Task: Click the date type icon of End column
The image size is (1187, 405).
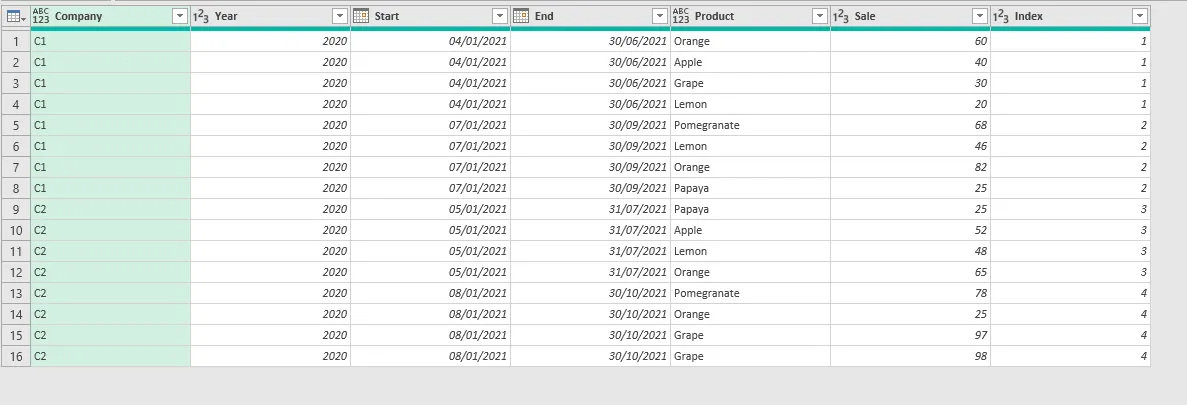Action: (x=521, y=16)
